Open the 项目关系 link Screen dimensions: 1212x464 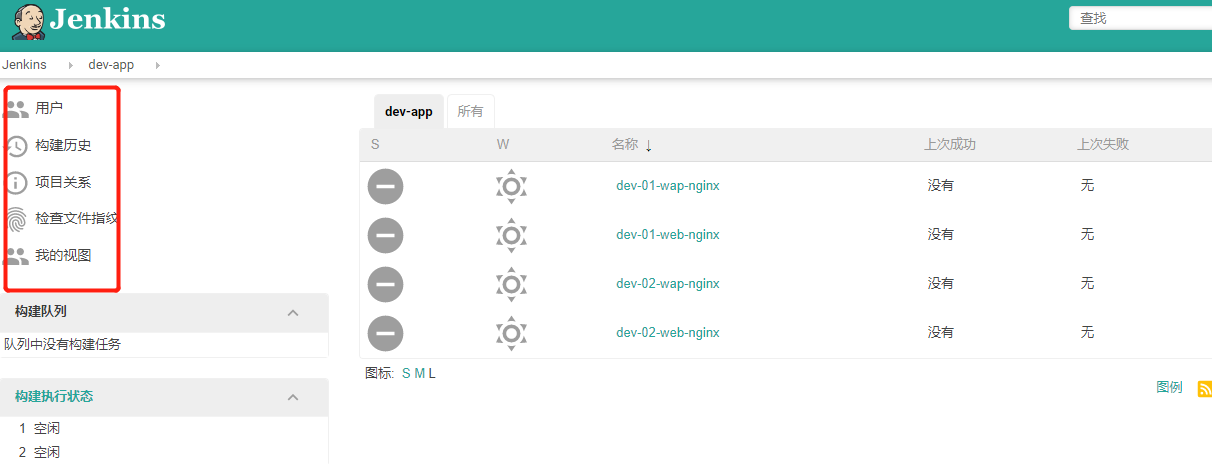click(x=63, y=183)
